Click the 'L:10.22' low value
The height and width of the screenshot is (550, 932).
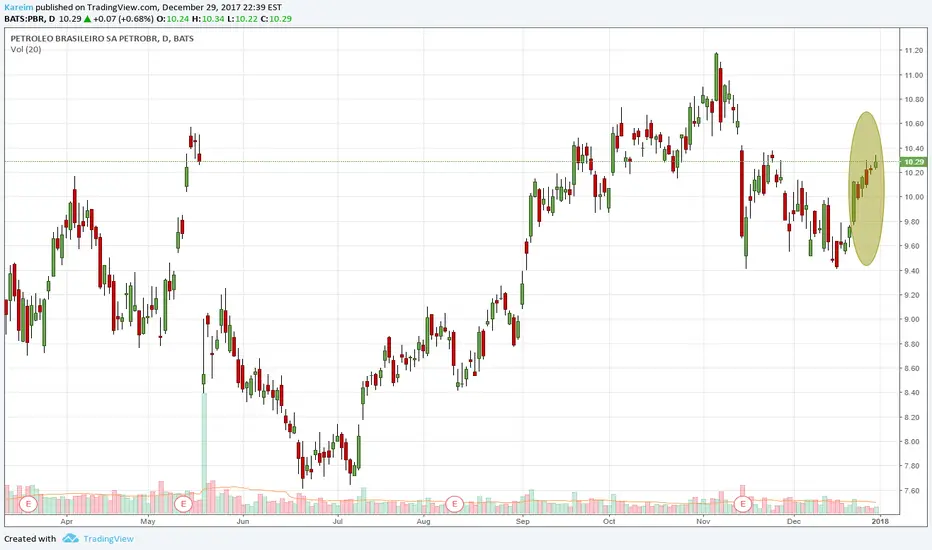point(243,19)
